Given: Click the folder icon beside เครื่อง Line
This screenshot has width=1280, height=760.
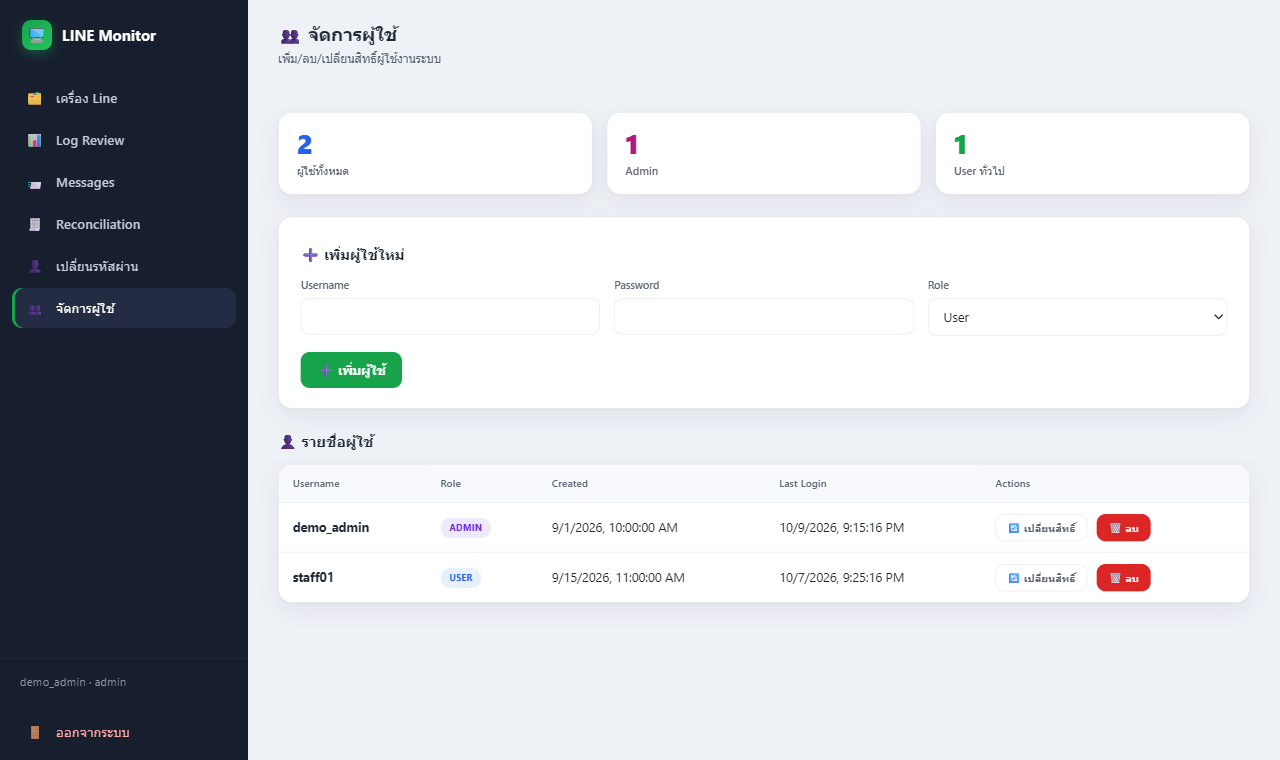Looking at the screenshot, I should click(35, 99).
